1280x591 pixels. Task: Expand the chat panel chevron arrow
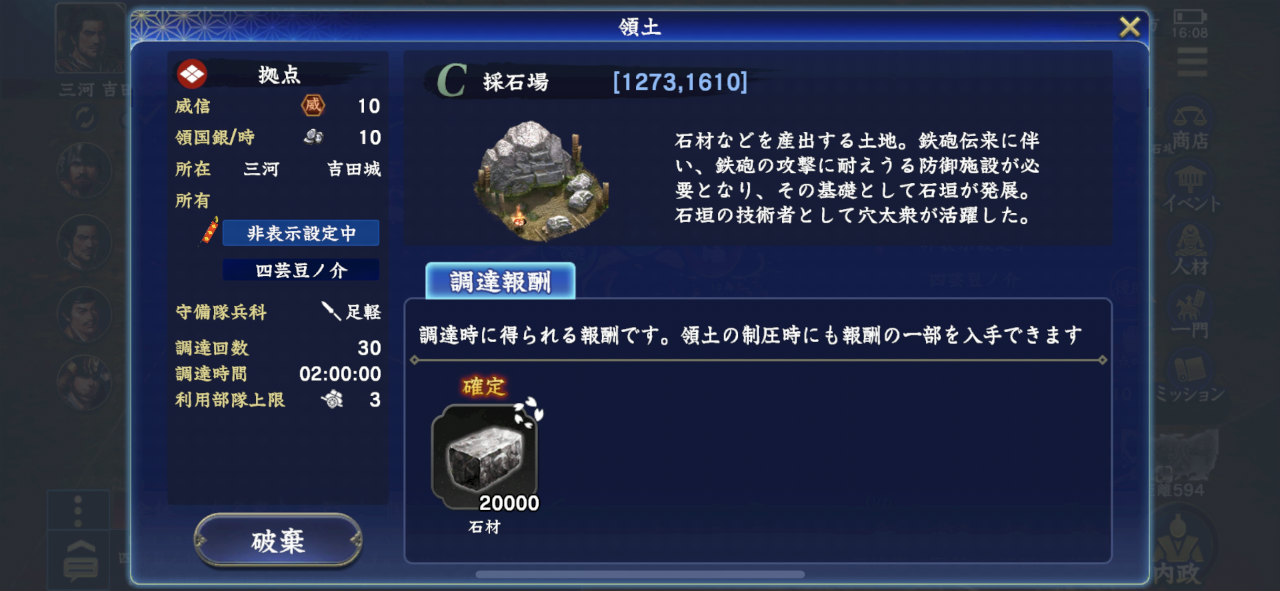[x=80, y=544]
